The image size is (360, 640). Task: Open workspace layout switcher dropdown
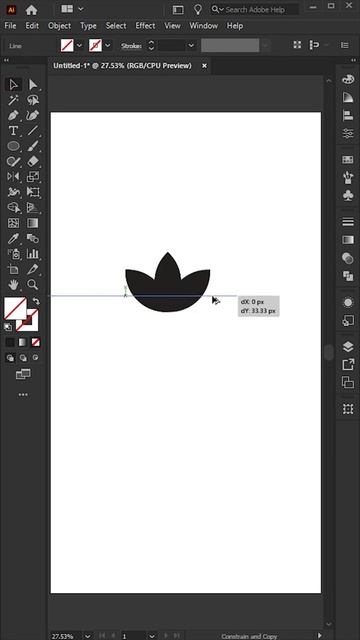(80, 9)
